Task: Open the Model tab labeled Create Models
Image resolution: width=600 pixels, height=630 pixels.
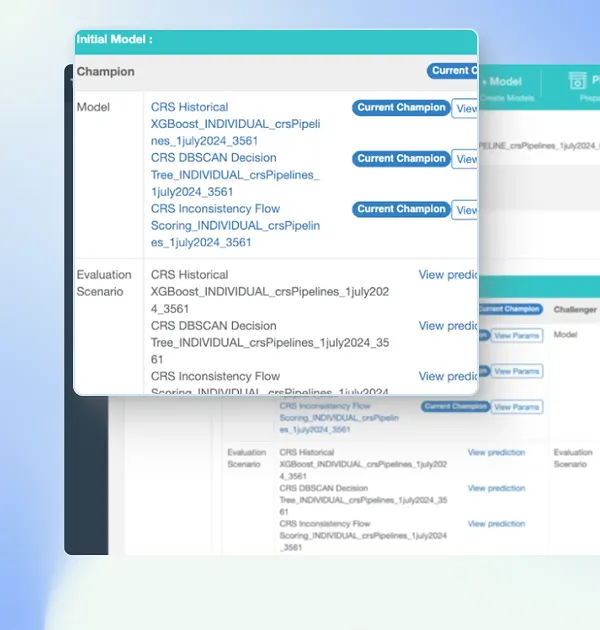Action: click(x=508, y=89)
